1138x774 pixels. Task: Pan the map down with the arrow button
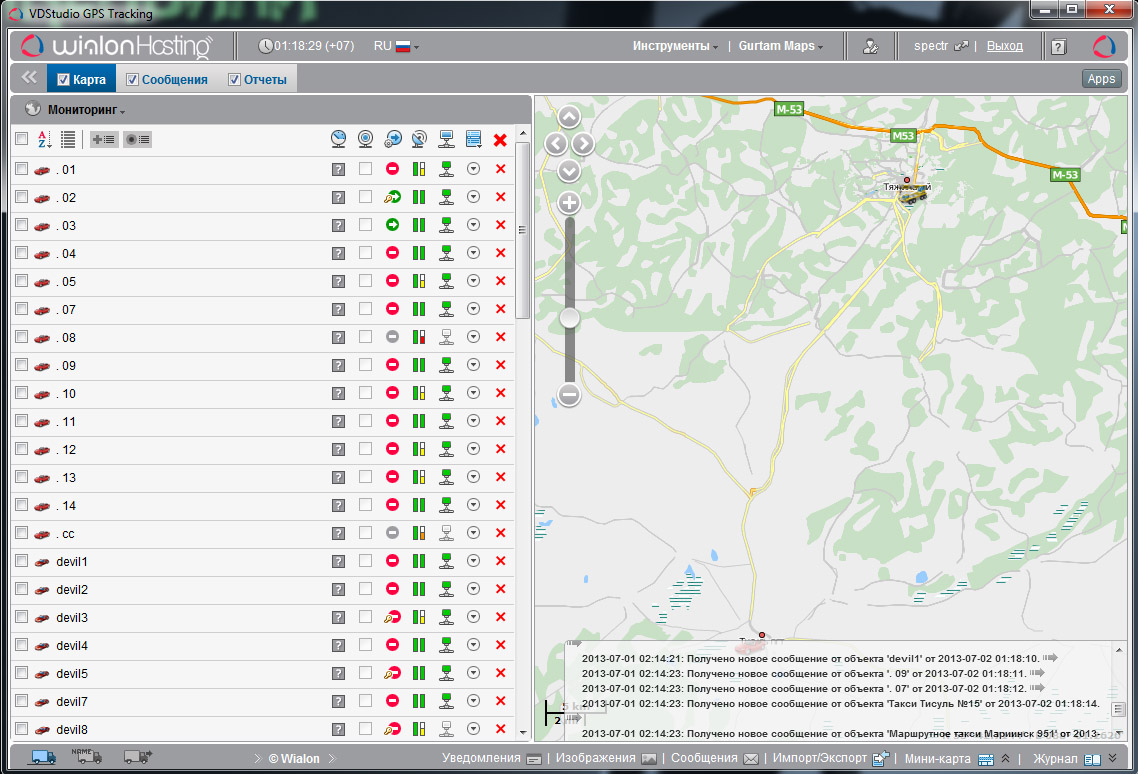point(569,171)
